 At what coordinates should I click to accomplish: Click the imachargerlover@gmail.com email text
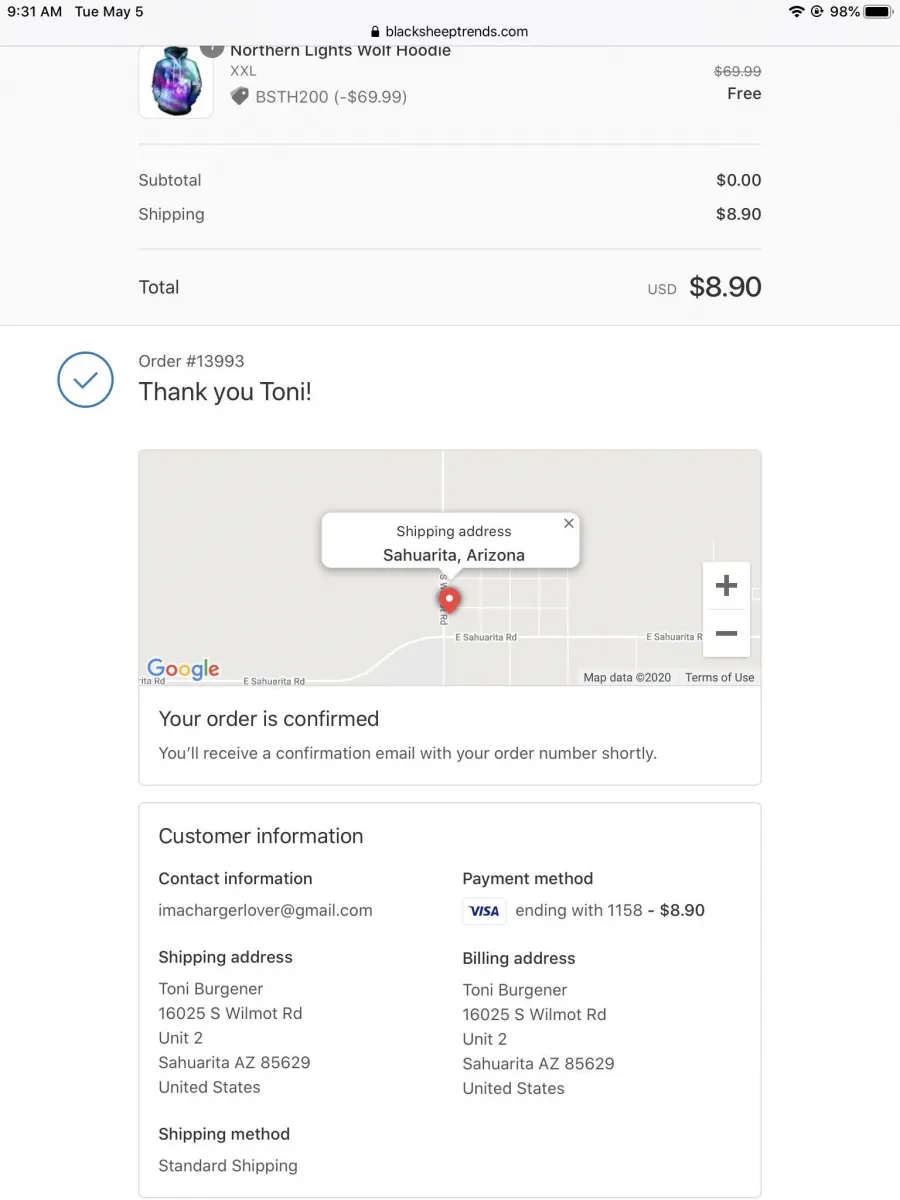point(265,910)
